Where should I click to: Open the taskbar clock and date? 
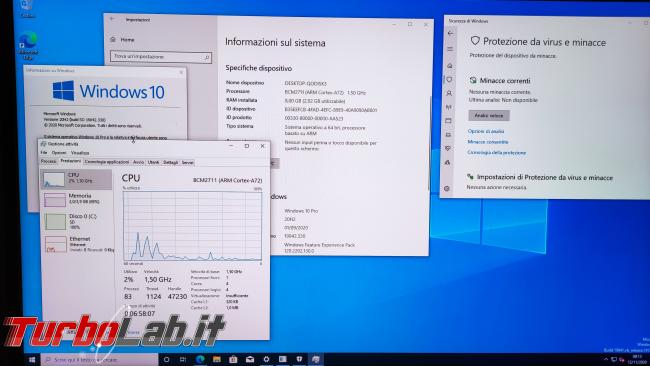click(x=637, y=359)
